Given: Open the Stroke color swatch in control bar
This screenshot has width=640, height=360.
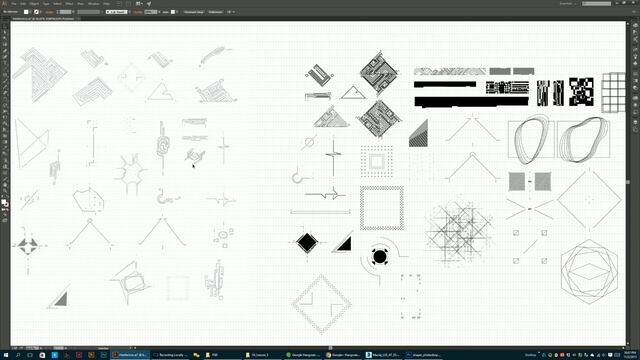Looking at the screenshot, I should point(36,12).
